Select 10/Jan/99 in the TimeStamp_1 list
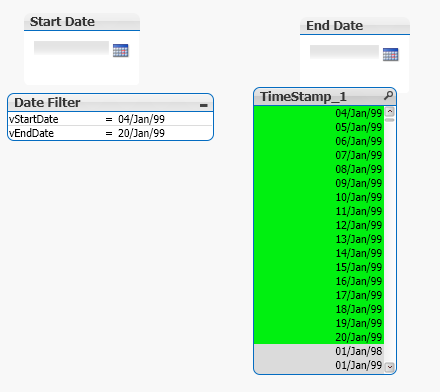Screen dimensions: 440x392 (319, 197)
